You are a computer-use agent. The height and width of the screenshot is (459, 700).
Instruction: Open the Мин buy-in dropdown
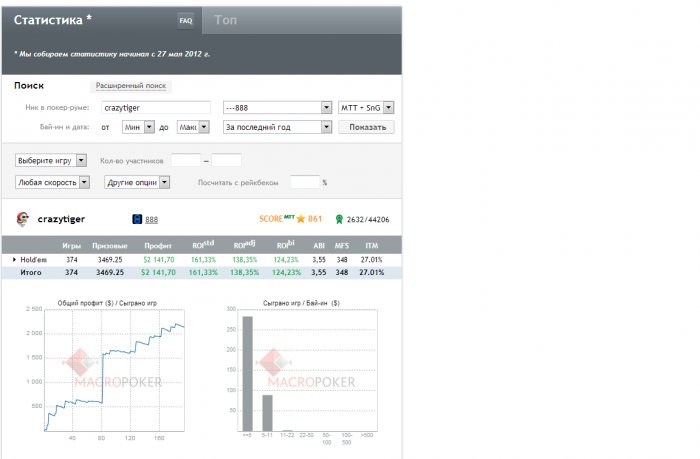[x=138, y=127]
